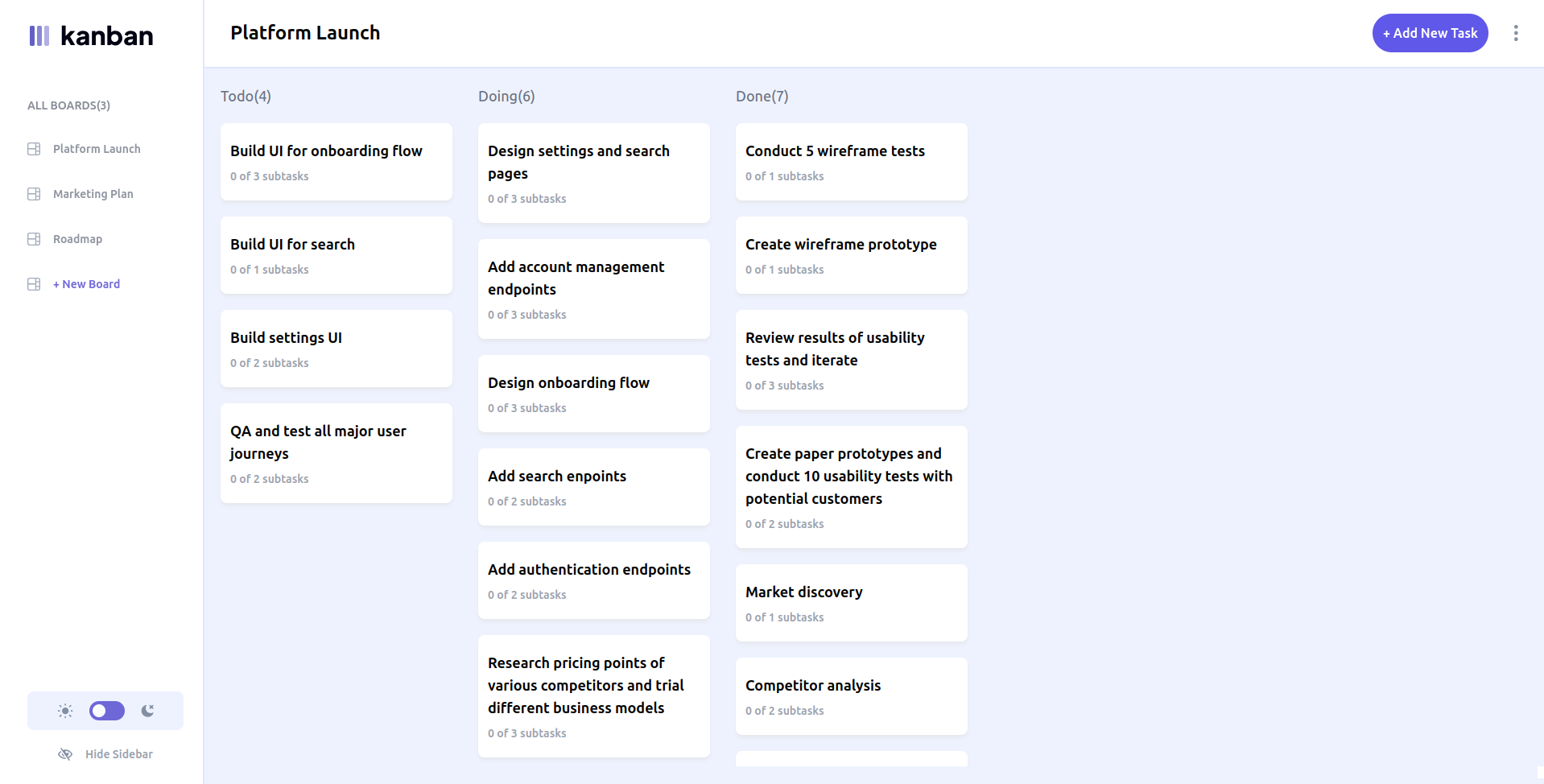Click the sun light-mode icon
Screen dimensions: 1544x784
click(65, 711)
